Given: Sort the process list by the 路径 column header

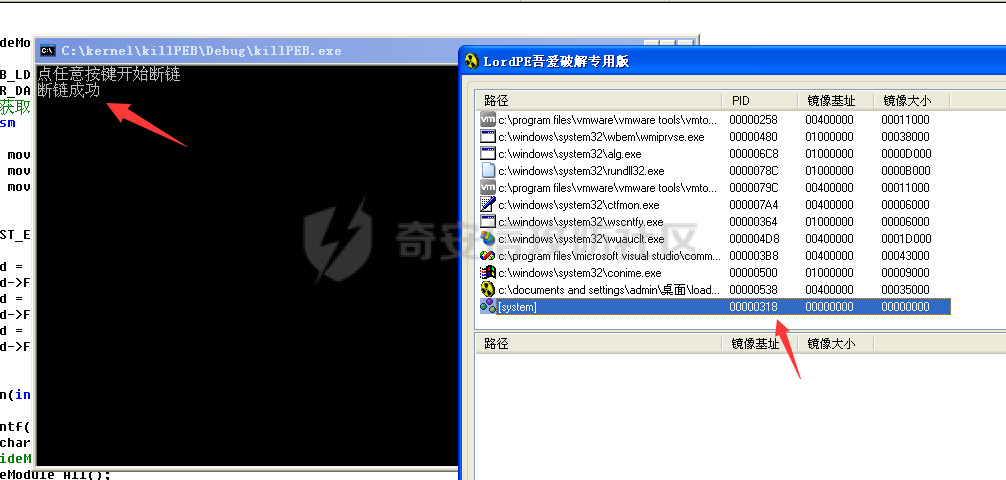Looking at the screenshot, I should [599, 101].
